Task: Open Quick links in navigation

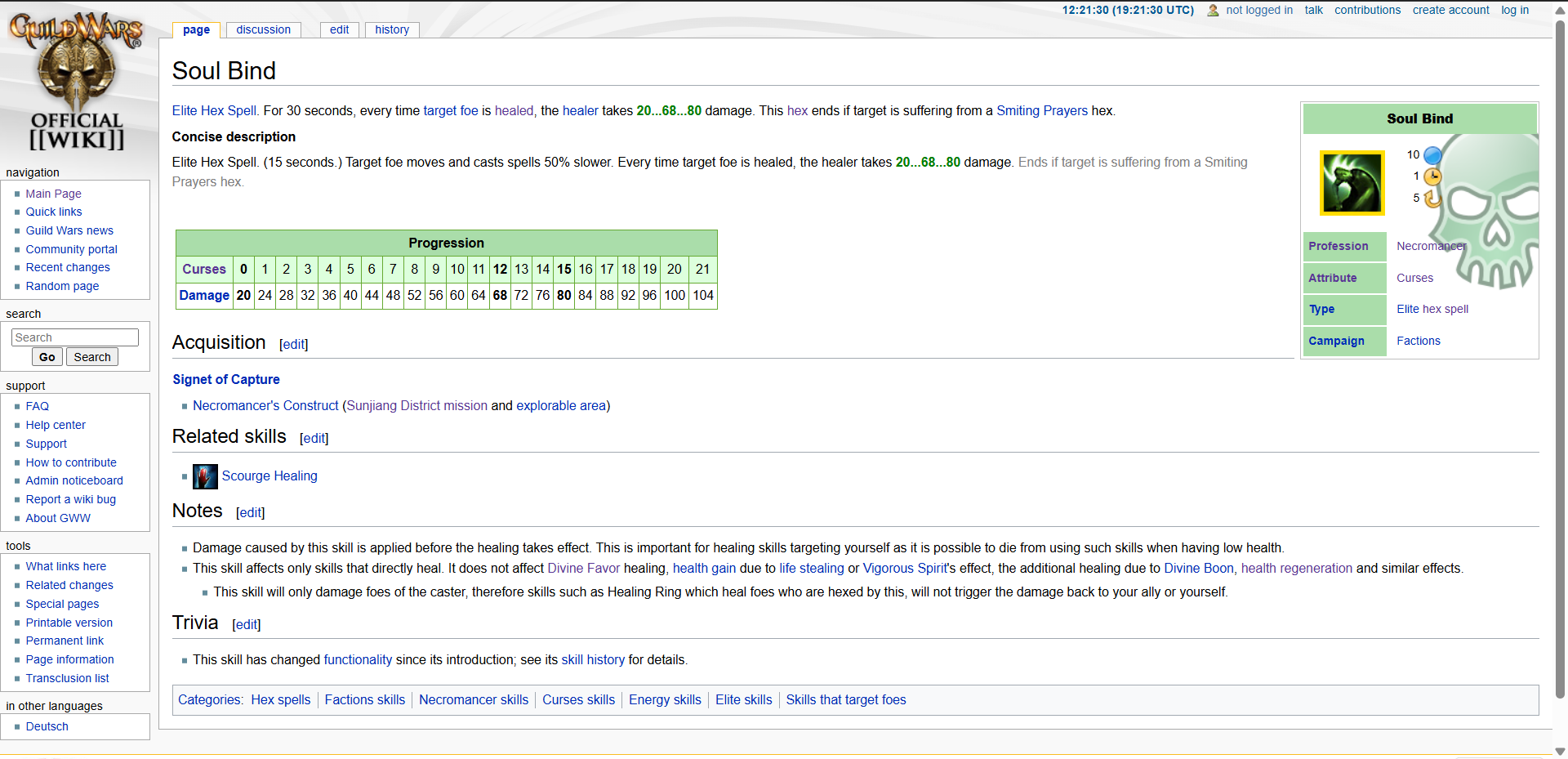Action: coord(54,212)
